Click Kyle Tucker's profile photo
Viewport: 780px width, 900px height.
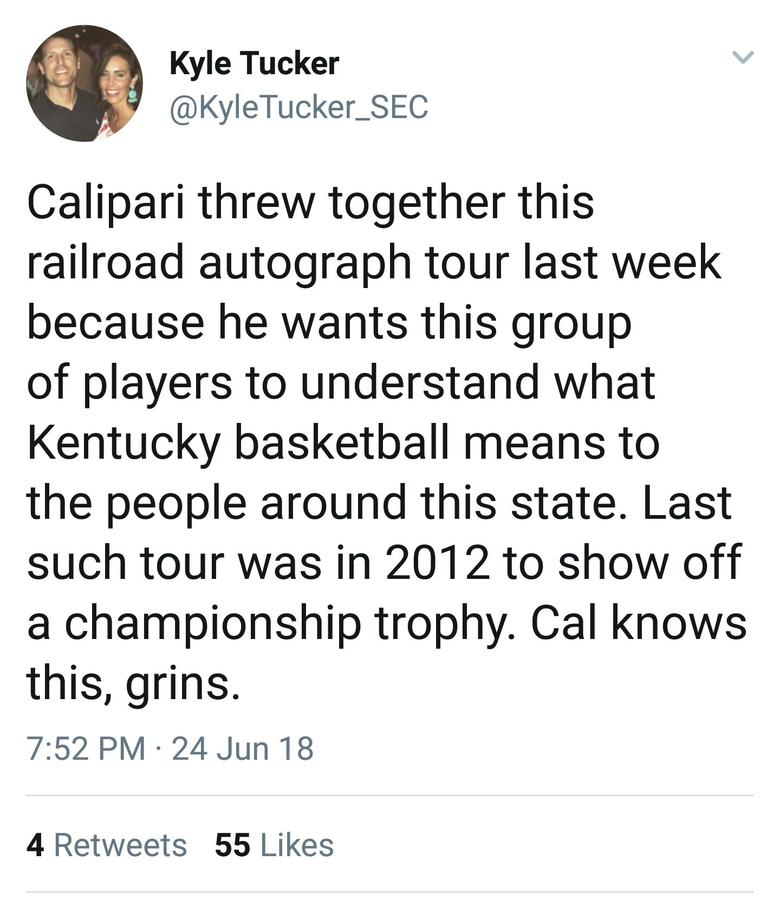tap(84, 84)
